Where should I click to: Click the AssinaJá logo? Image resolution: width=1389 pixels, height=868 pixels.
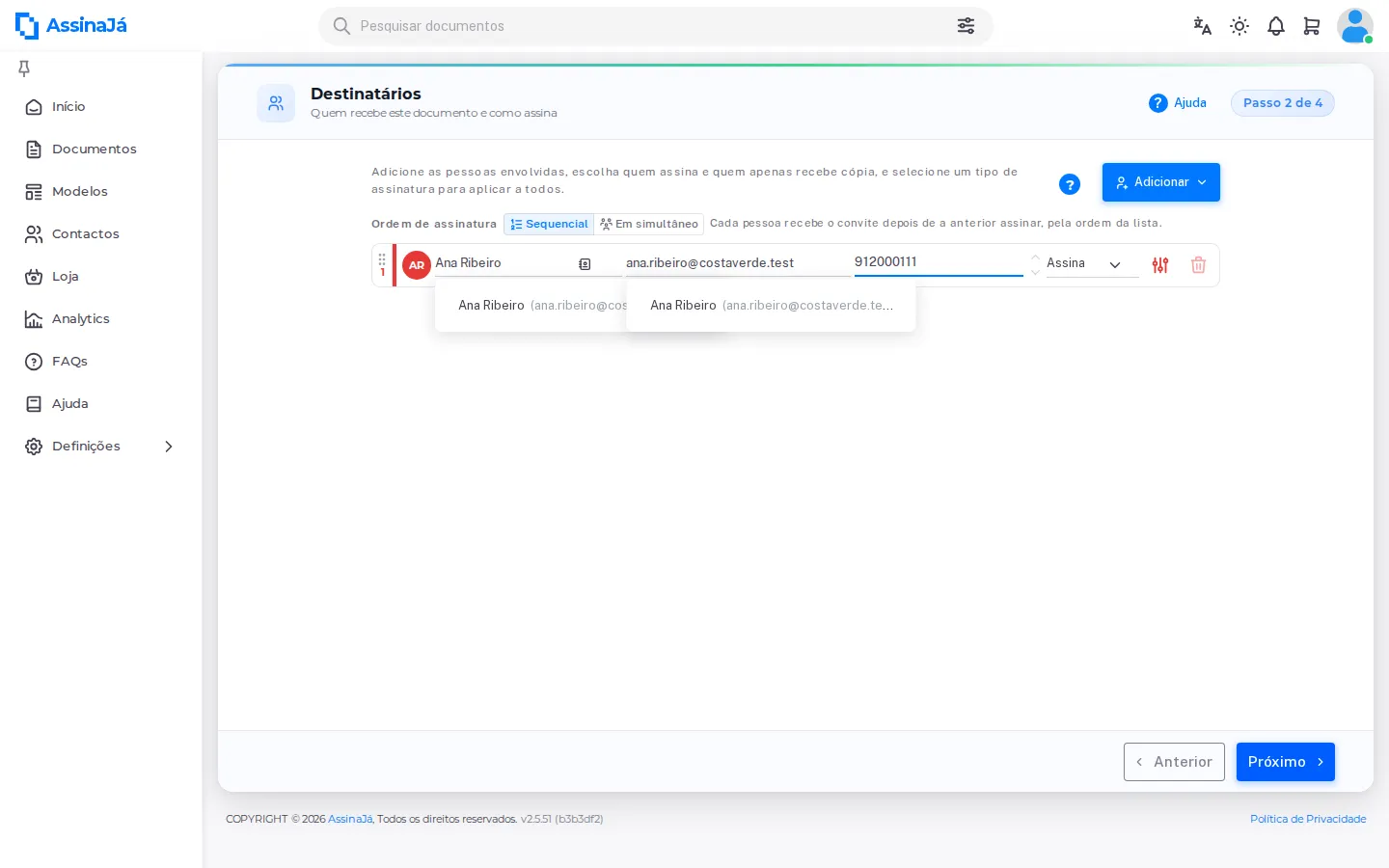71,26
